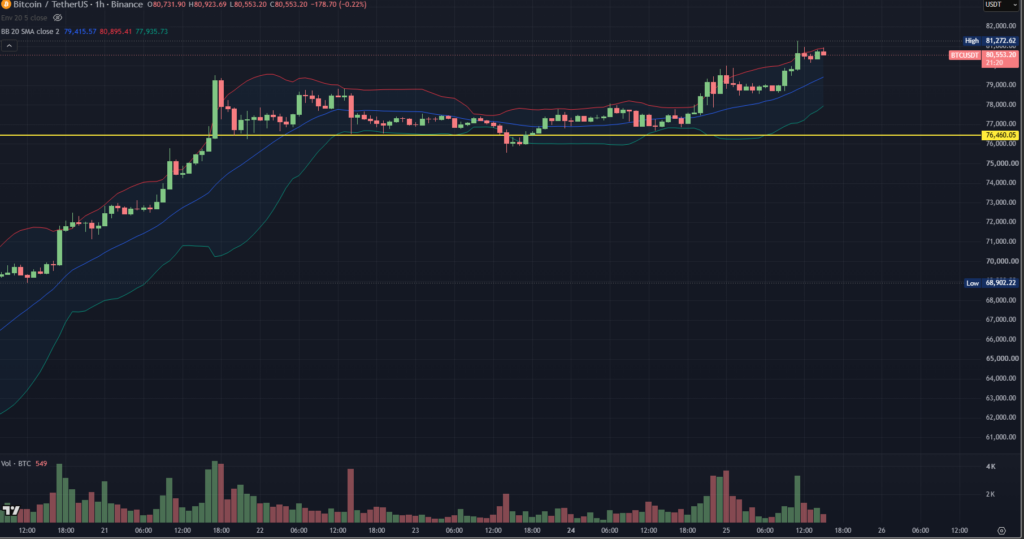Click the orange Bitcoin symbol icon
The height and width of the screenshot is (539, 1024).
[x=5, y=5]
